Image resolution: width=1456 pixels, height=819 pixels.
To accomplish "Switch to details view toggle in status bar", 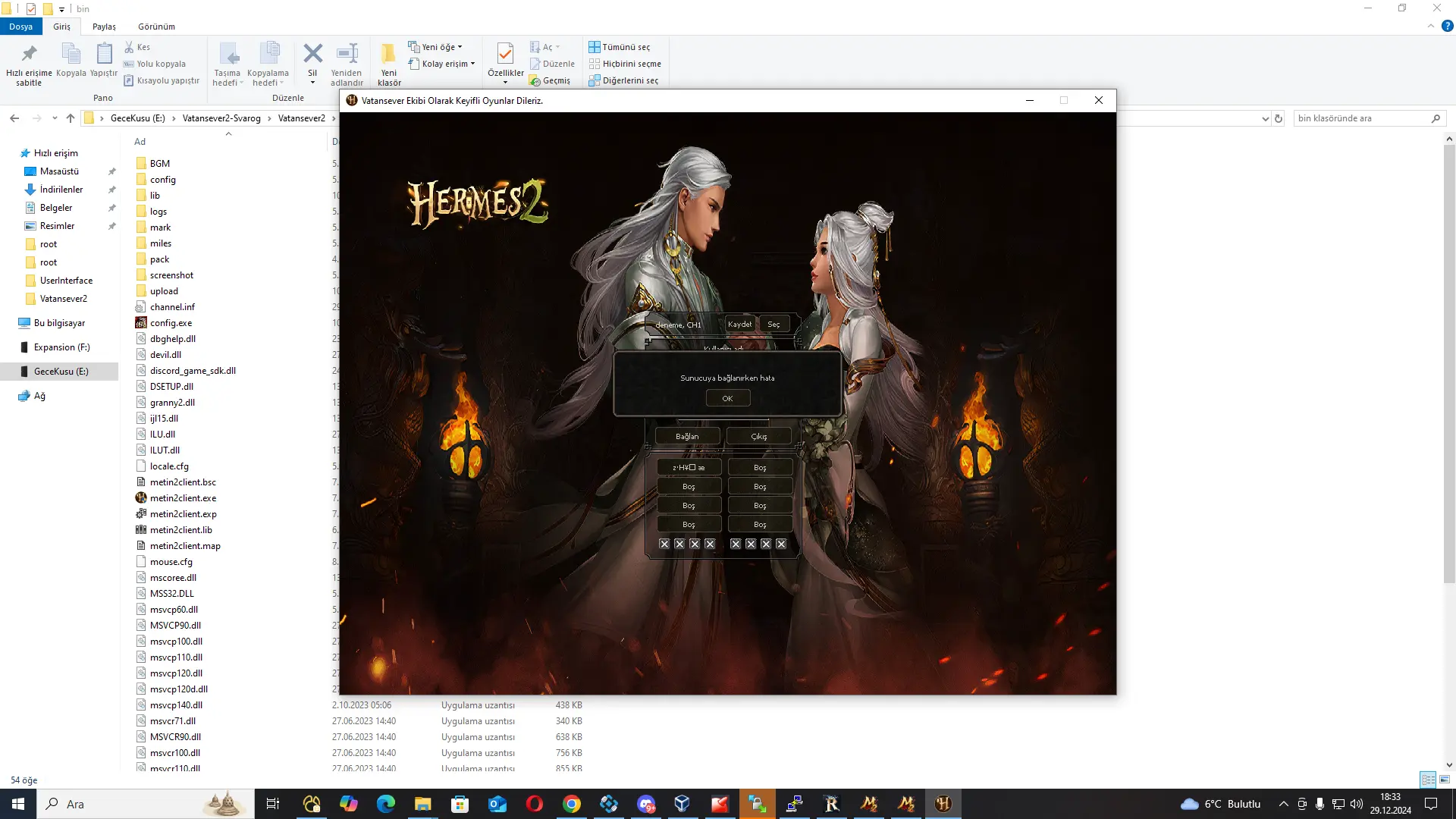I will coord(1429,780).
